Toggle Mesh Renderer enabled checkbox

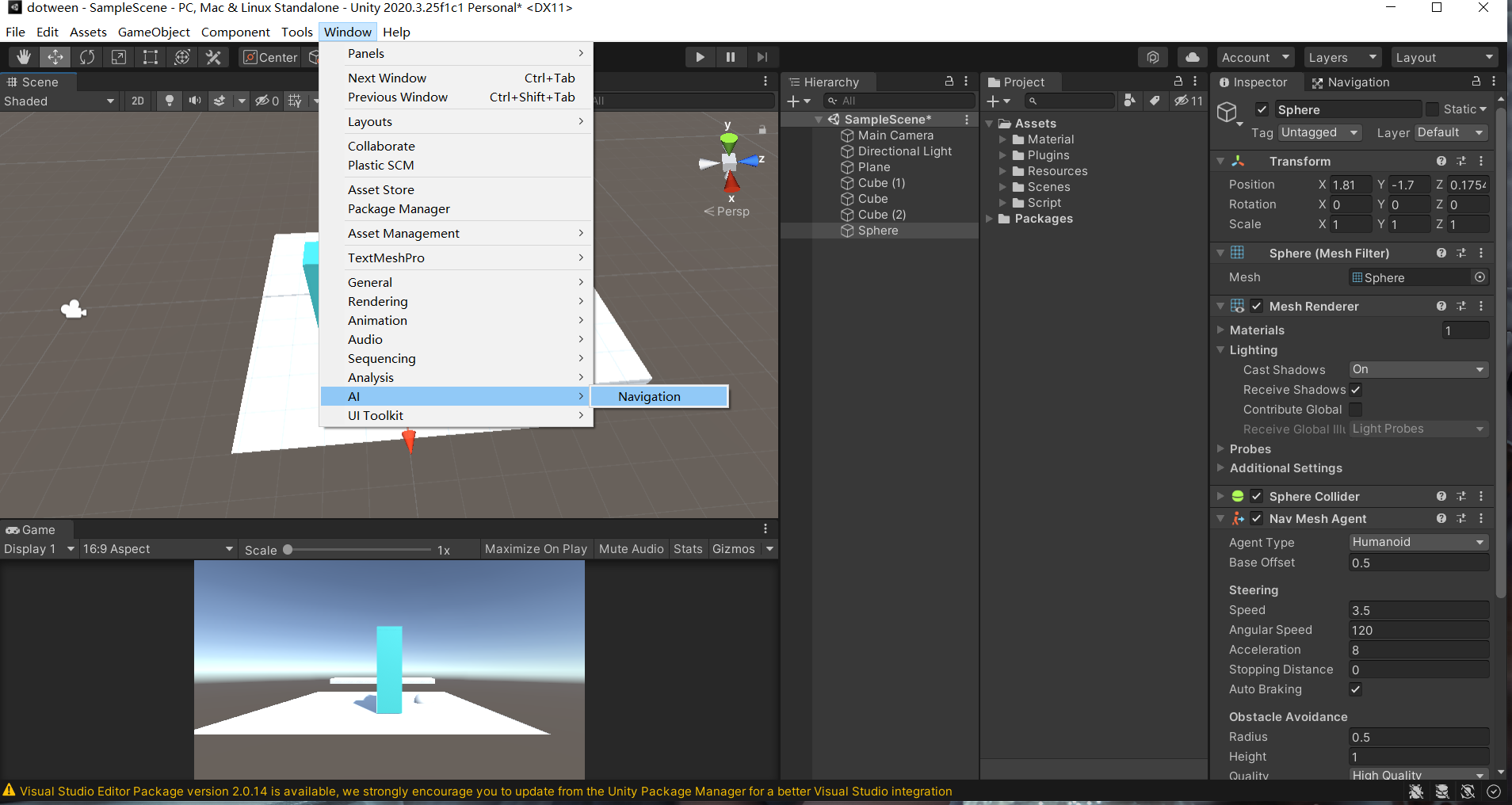(x=1257, y=306)
